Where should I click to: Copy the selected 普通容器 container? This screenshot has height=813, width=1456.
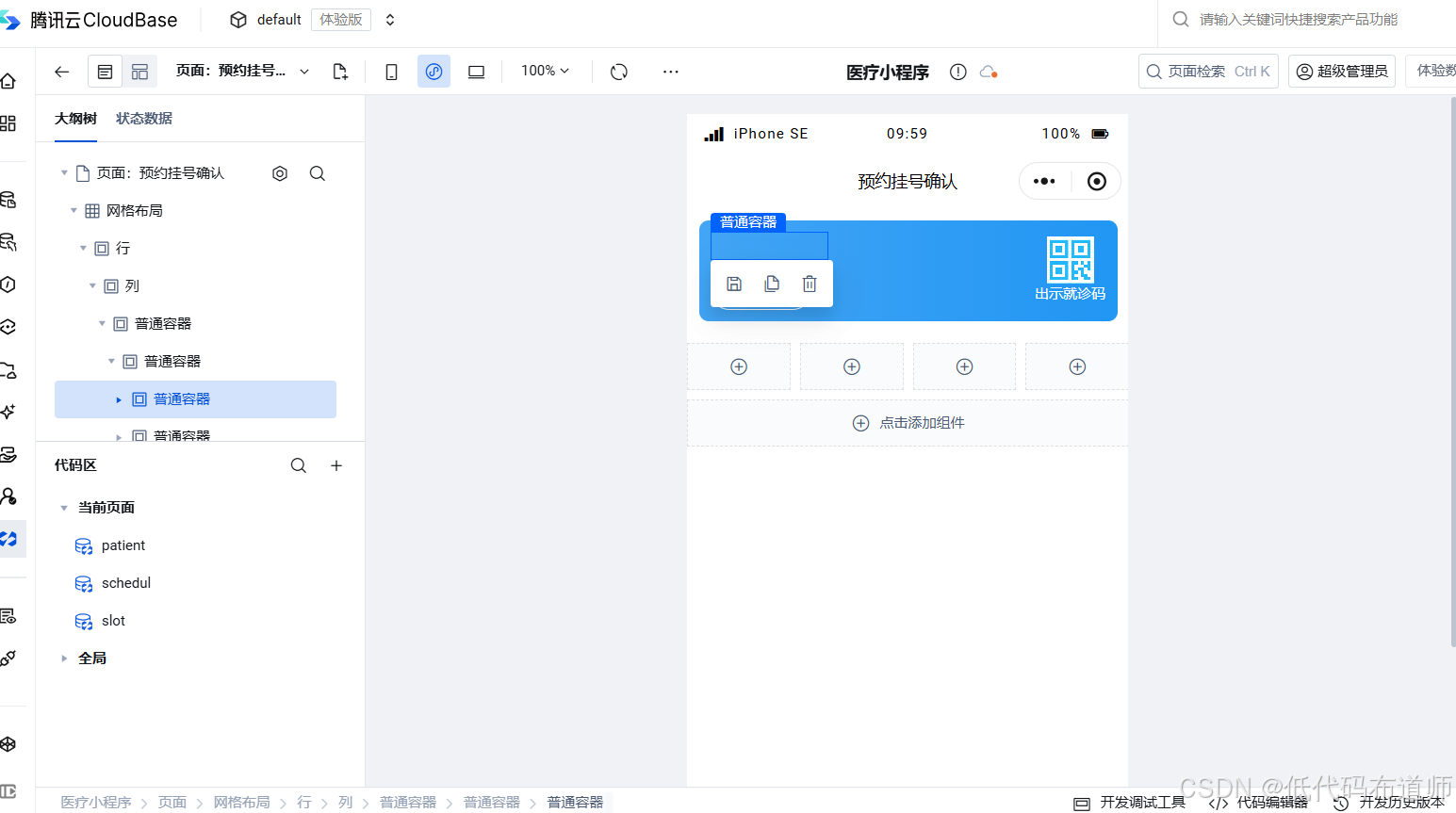[772, 283]
